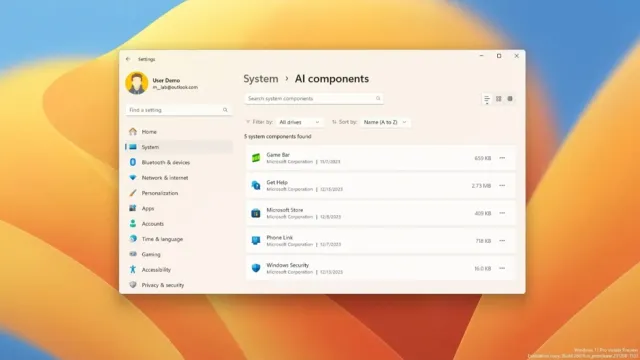Switch to list view layout
The height and width of the screenshot is (360, 640).
pyautogui.click(x=487, y=99)
